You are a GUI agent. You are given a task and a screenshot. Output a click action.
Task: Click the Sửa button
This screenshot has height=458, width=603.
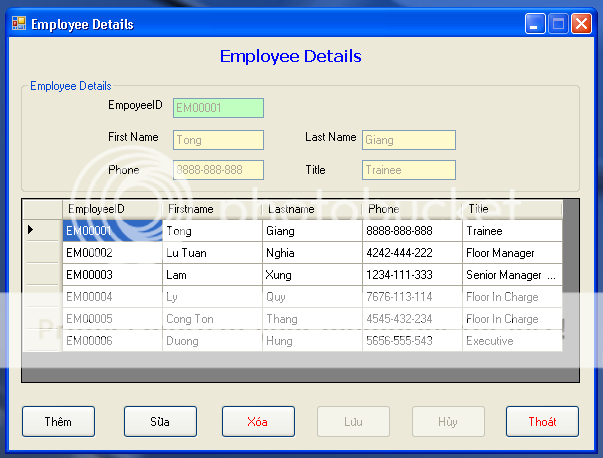click(160, 421)
